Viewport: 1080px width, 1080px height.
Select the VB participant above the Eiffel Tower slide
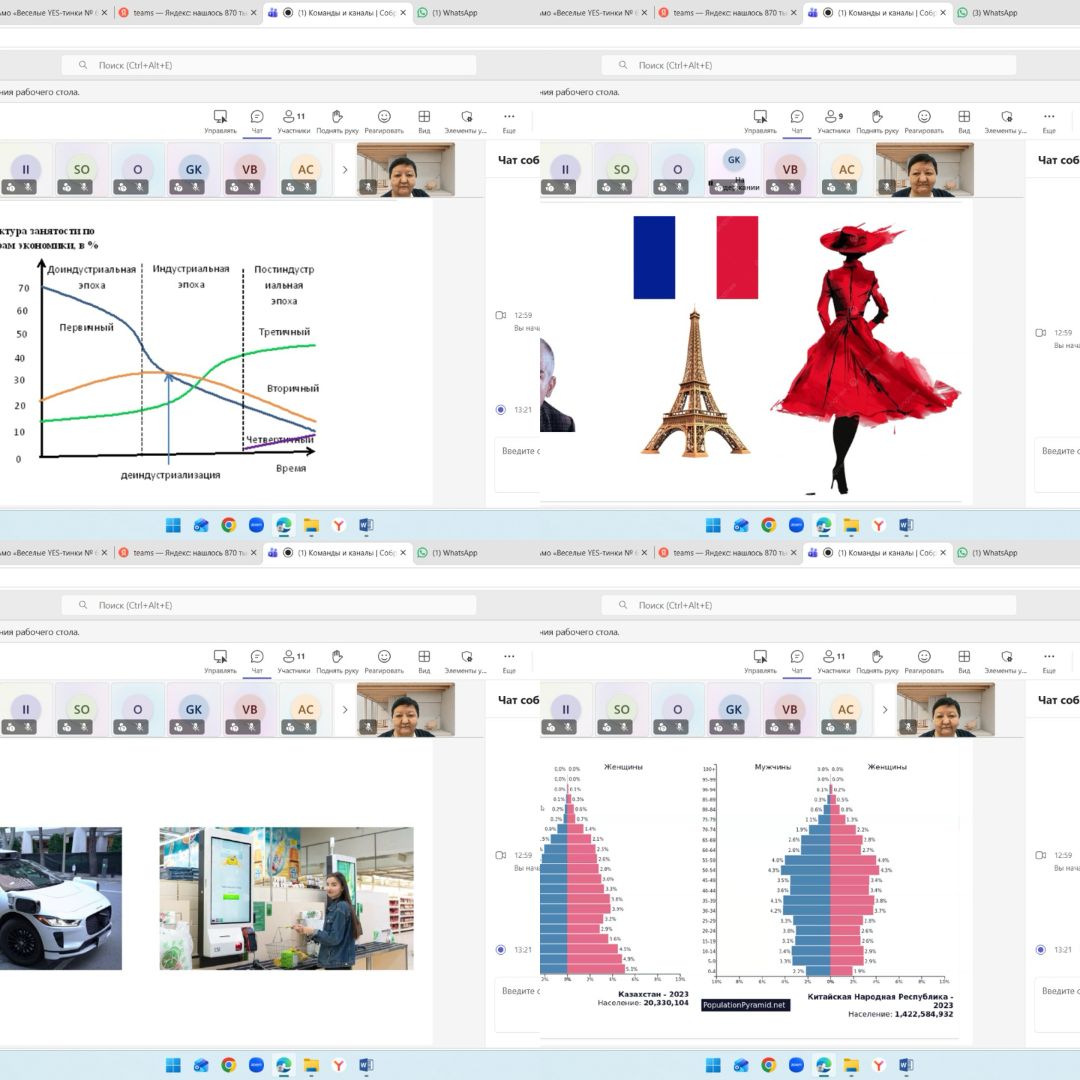[790, 170]
